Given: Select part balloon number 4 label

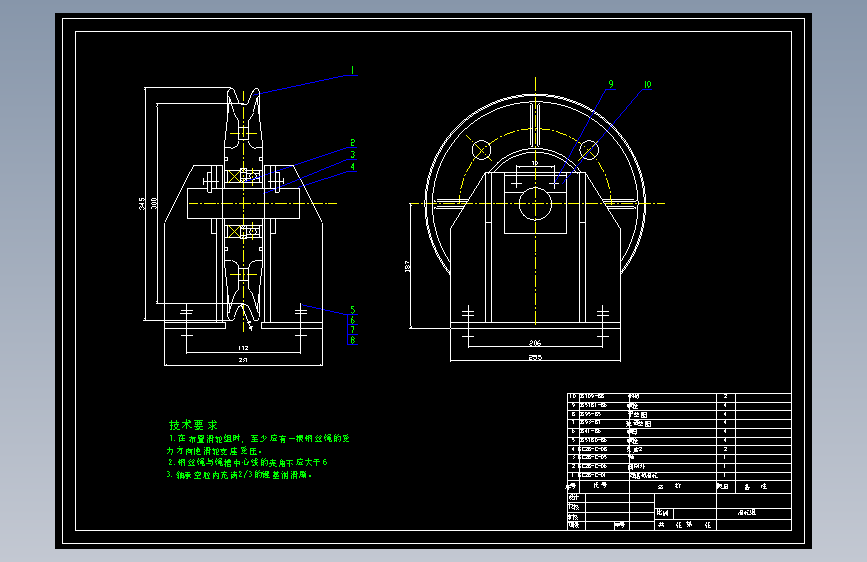Looking at the screenshot, I should (353, 166).
